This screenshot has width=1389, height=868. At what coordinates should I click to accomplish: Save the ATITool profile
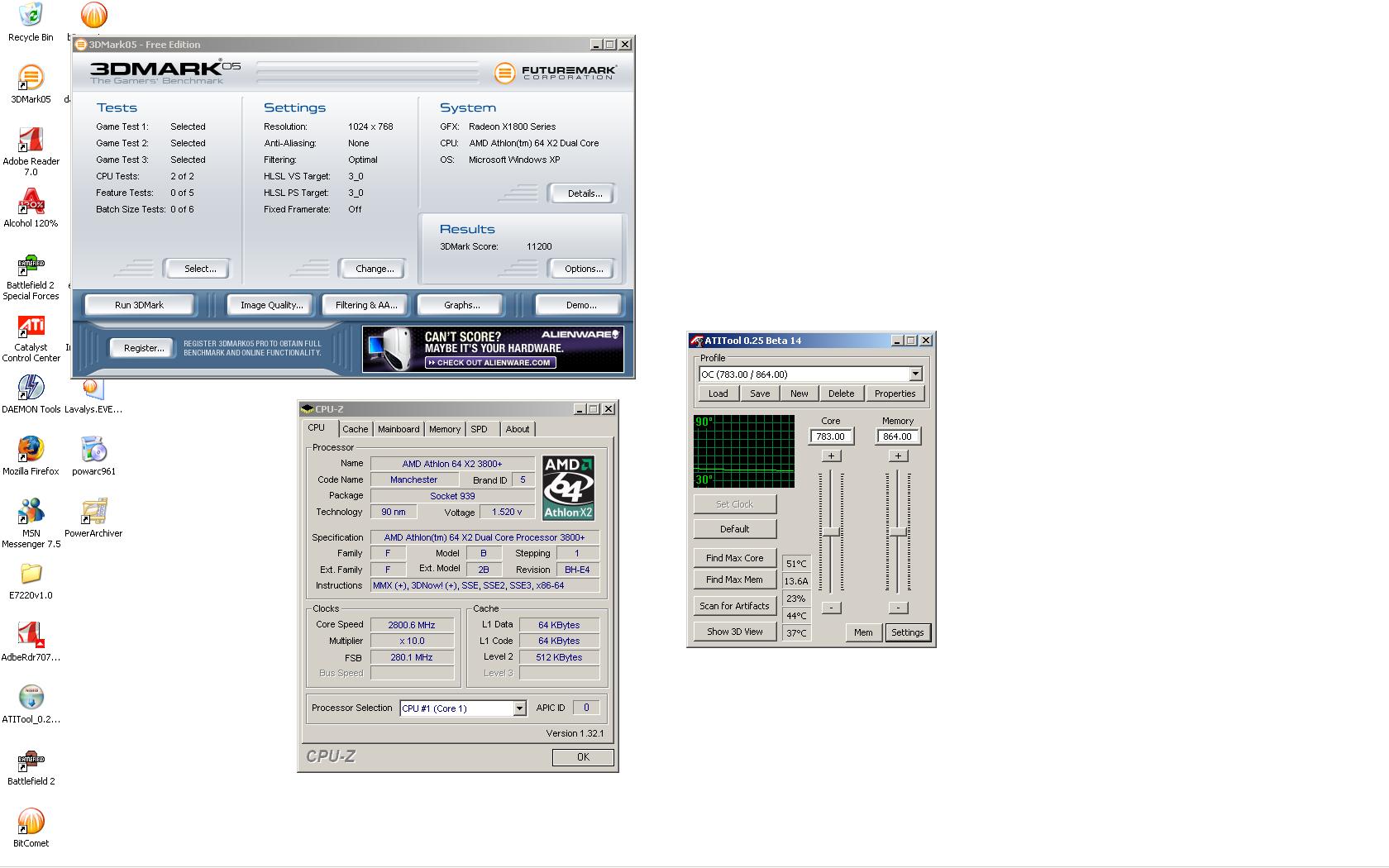(760, 393)
